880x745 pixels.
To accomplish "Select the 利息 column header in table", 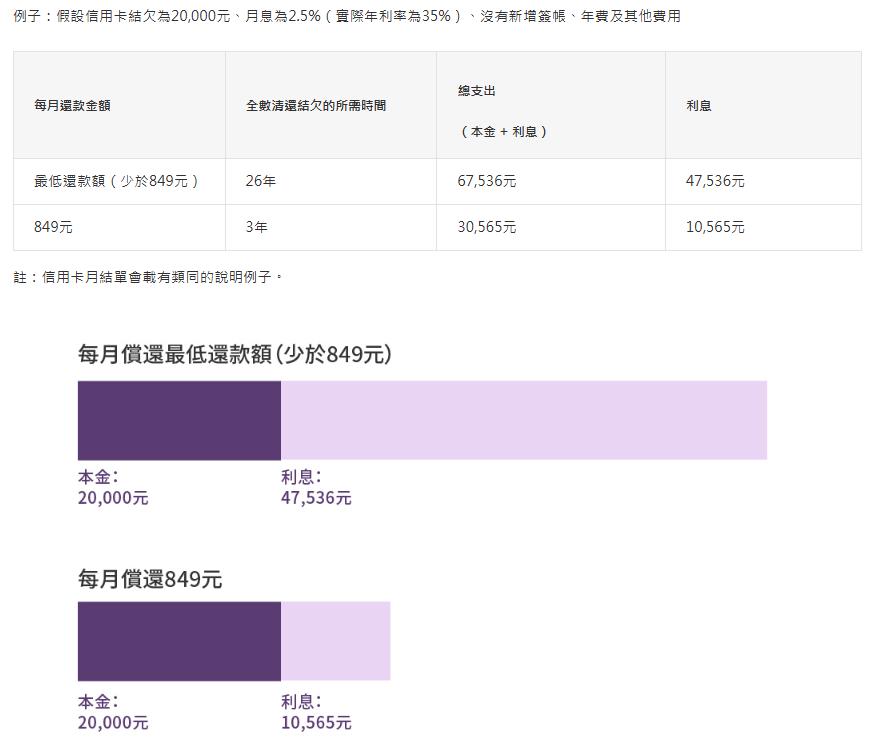I will click(763, 105).
